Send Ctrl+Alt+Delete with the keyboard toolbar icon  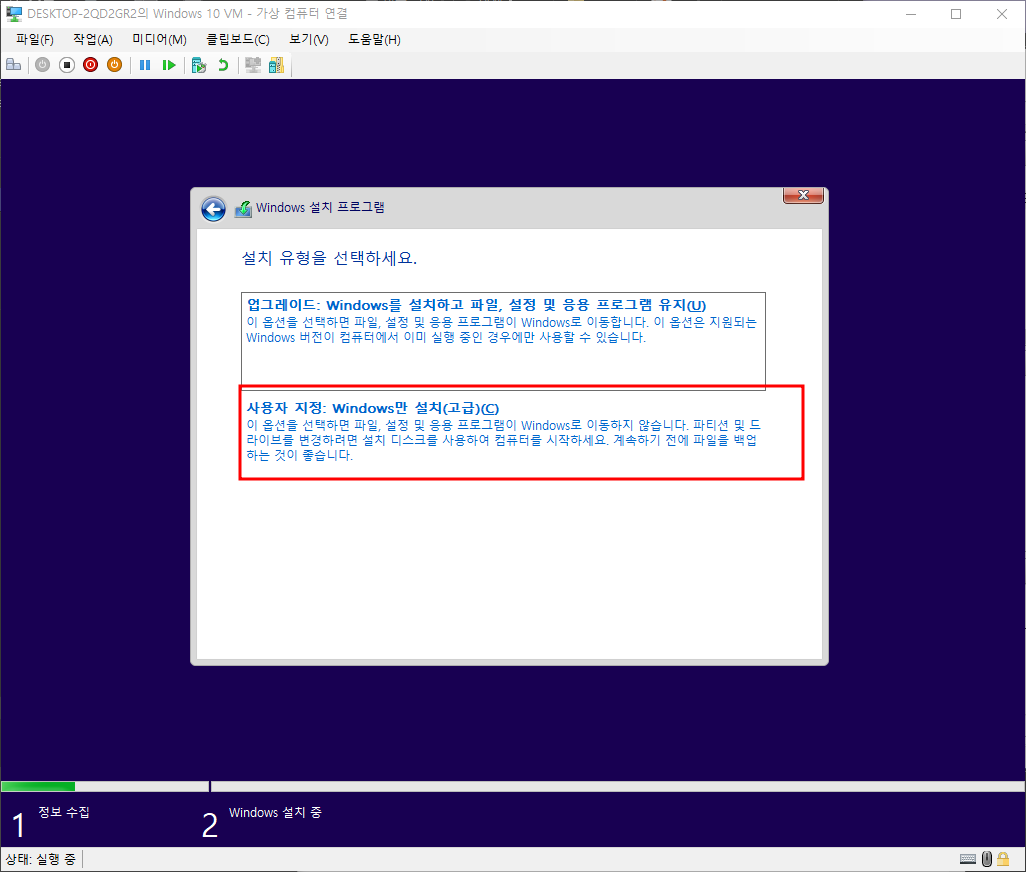point(13,65)
